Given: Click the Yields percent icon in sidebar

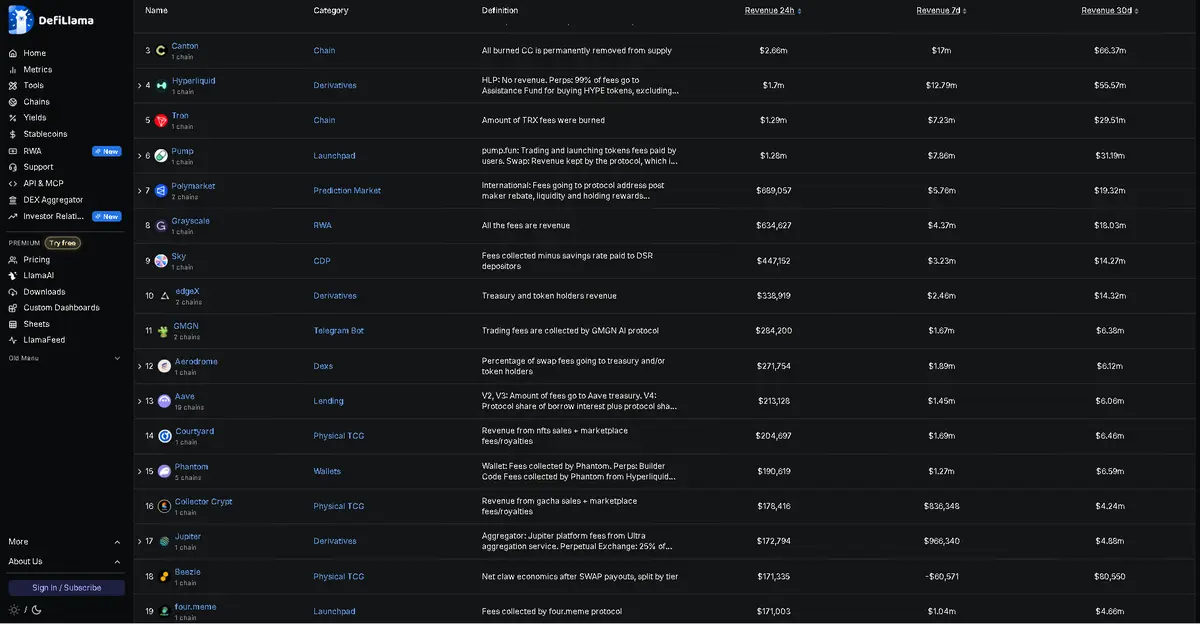Looking at the screenshot, I should coord(13,118).
